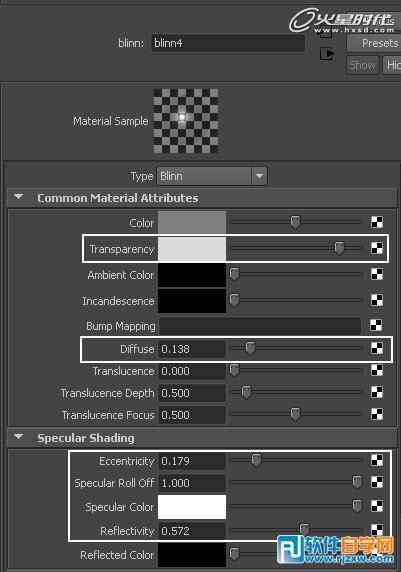Click the Ambient Color map checker icon
Viewport: 401px width, 572px height.
tap(377, 274)
